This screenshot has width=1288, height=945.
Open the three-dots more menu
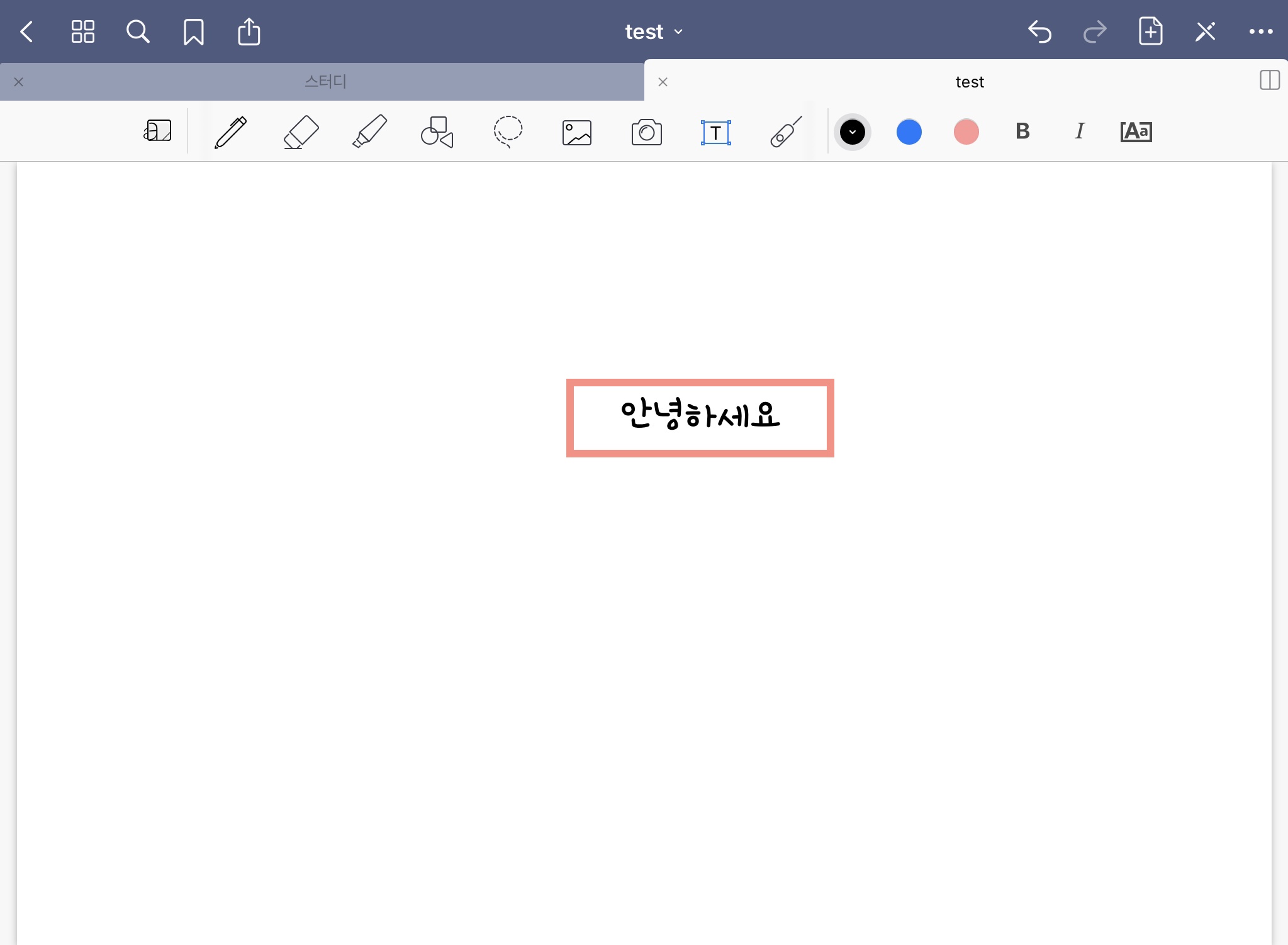[x=1260, y=31]
